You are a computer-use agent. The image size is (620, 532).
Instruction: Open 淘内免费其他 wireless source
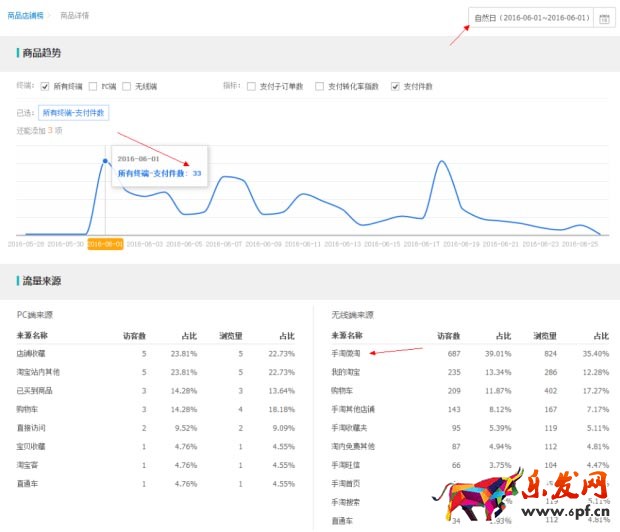click(352, 446)
